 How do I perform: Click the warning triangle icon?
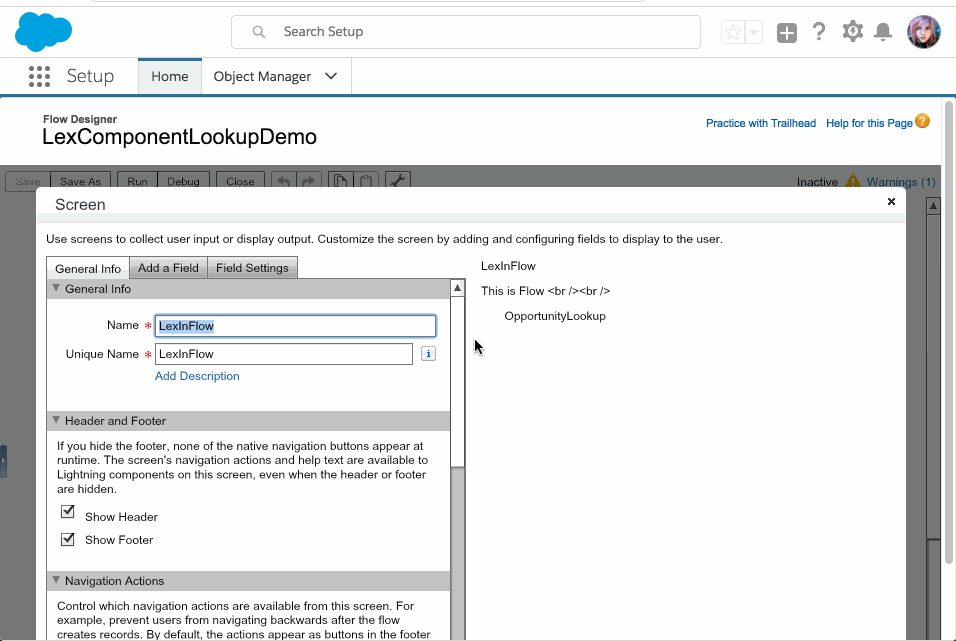click(x=853, y=181)
